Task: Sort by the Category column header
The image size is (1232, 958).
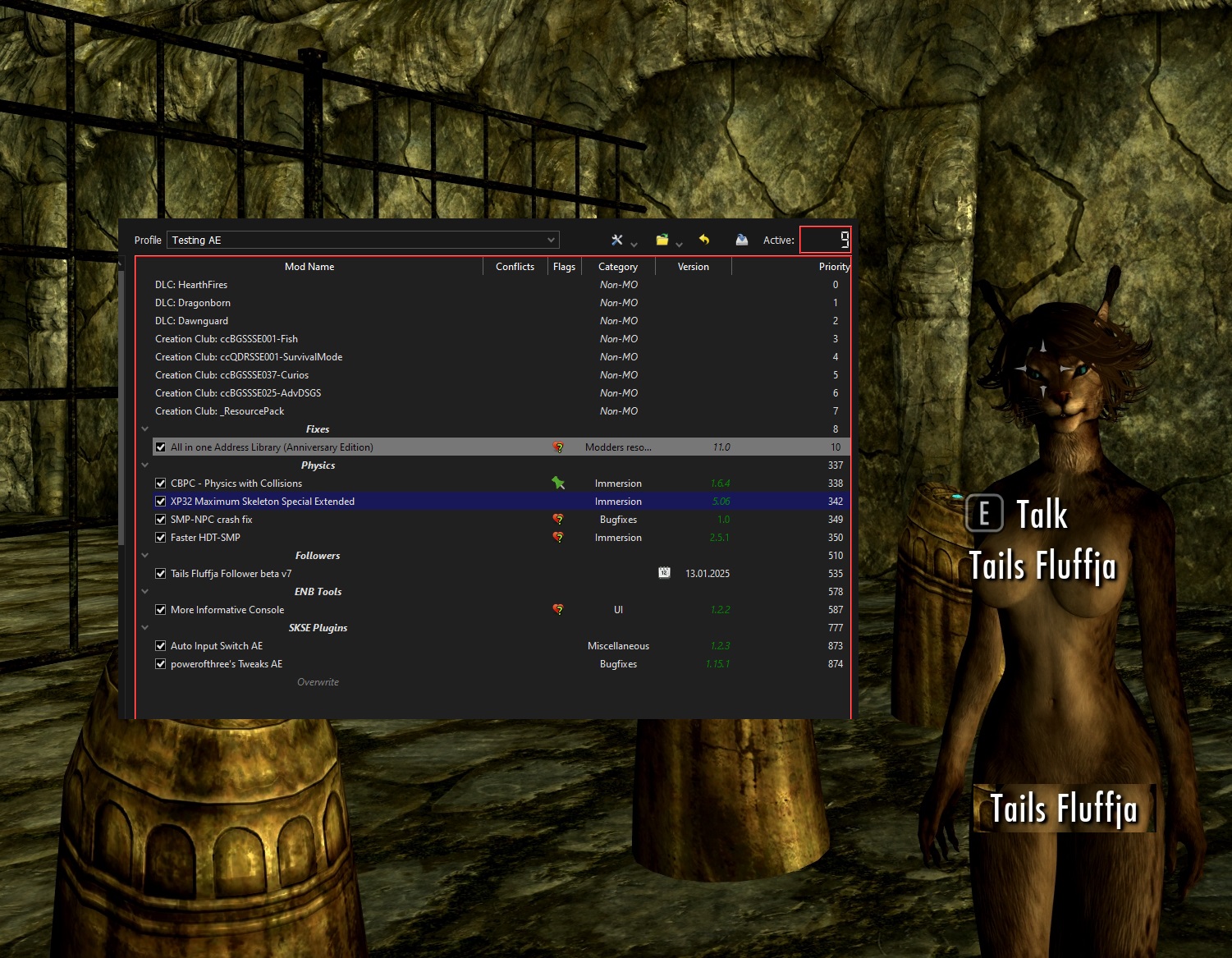Action: click(618, 267)
